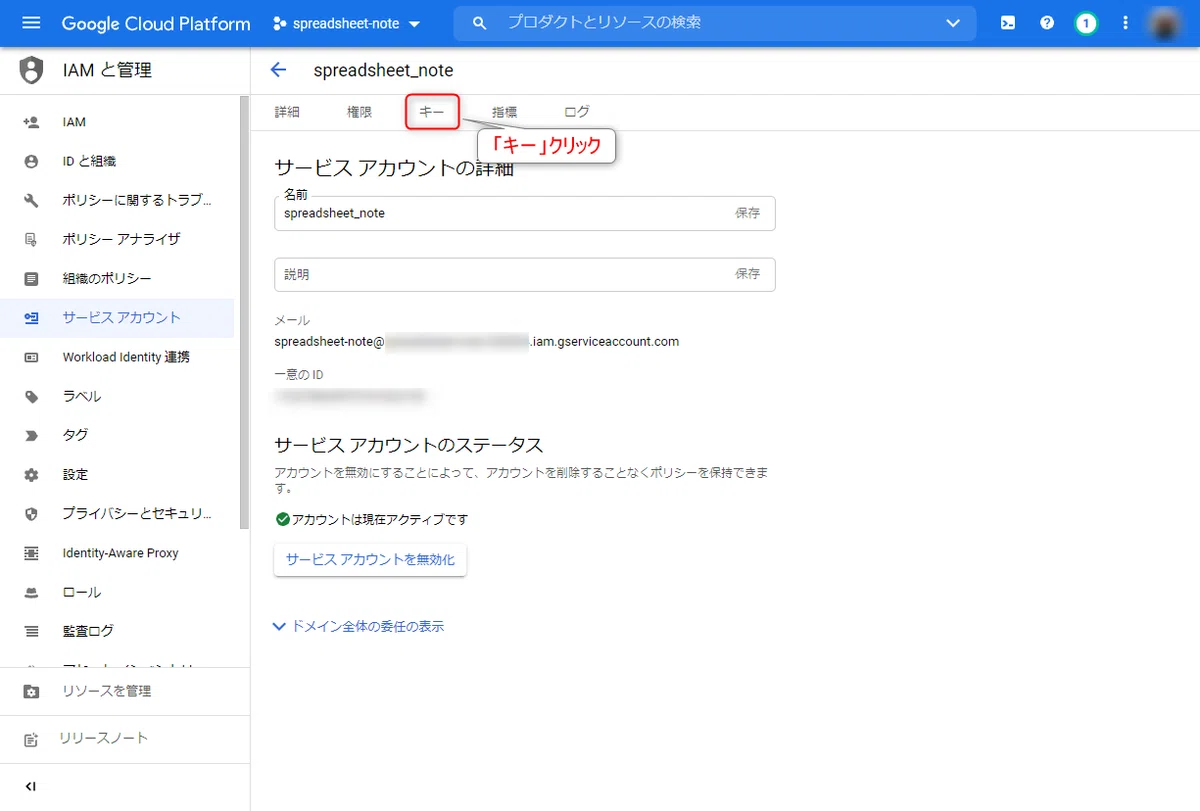The image size is (1200, 811).
Task: Click the IAM add-person icon
Action: tap(31, 122)
